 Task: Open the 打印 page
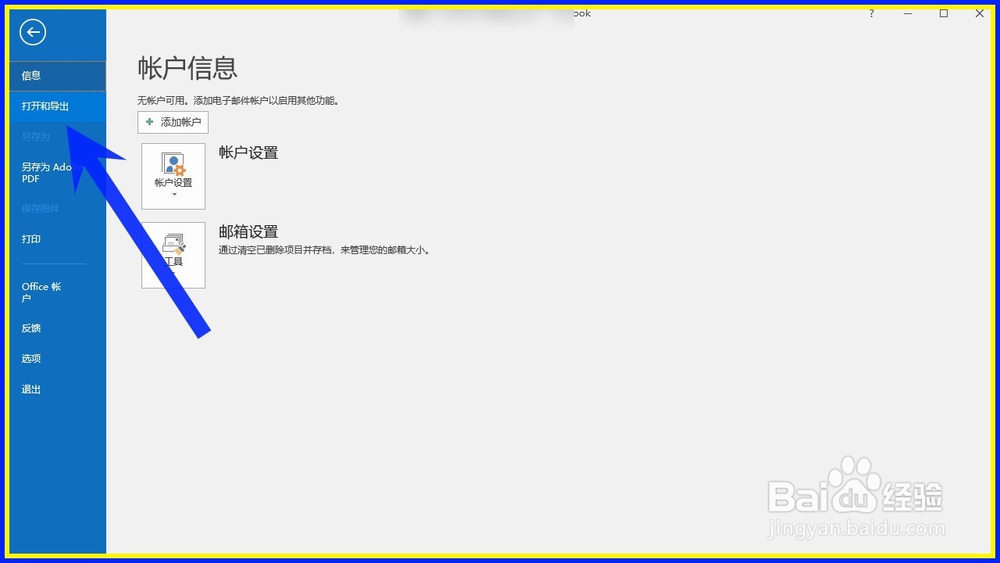click(57, 239)
